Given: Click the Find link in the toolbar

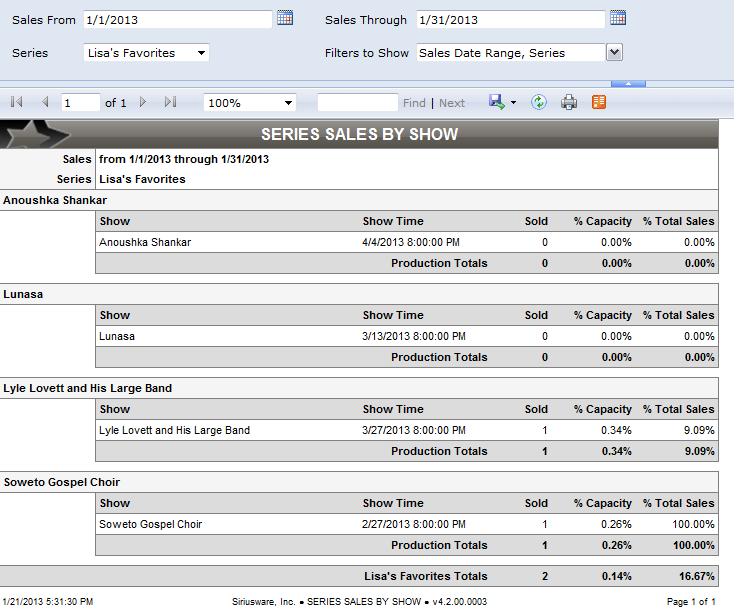Looking at the screenshot, I should (414, 103).
